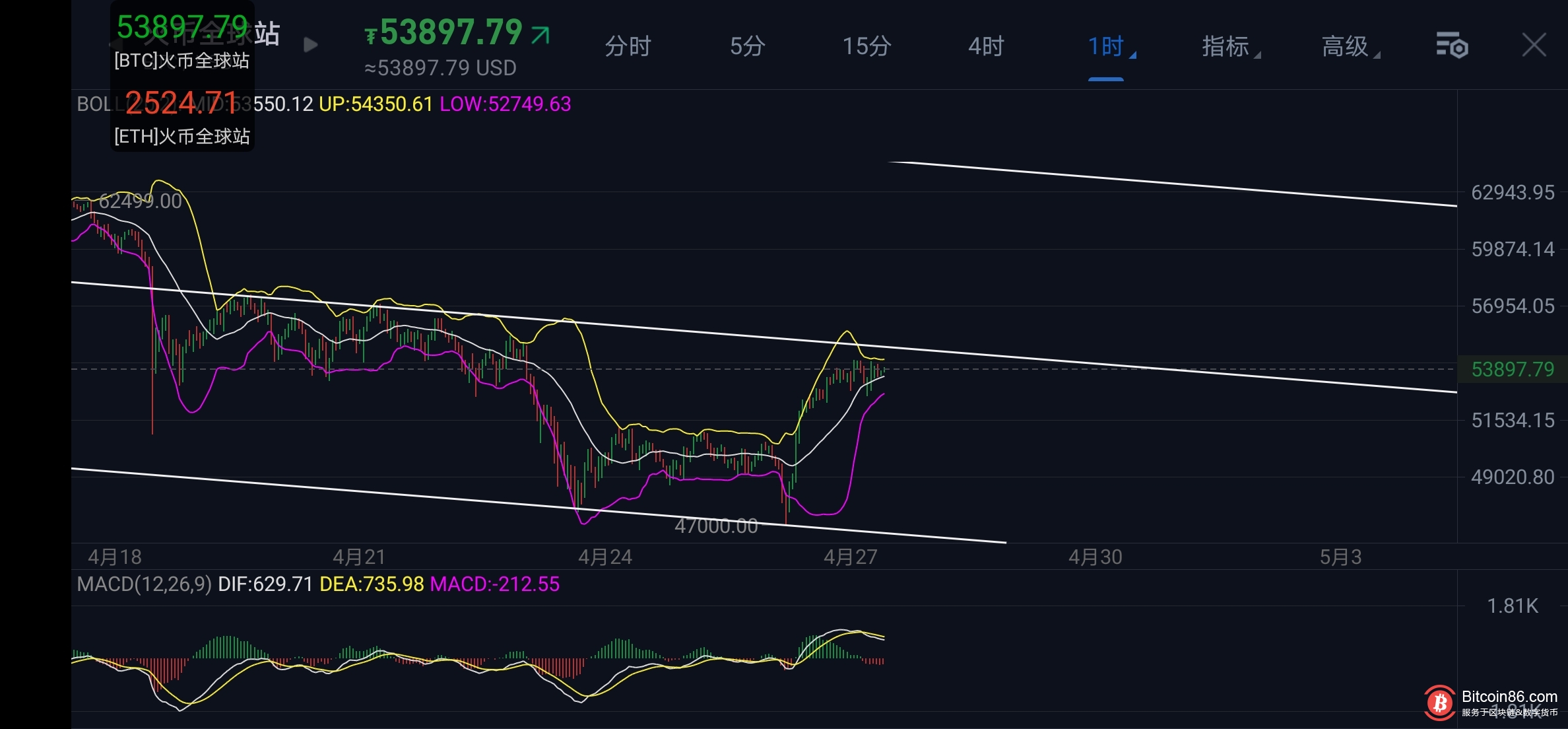The width and height of the screenshot is (1568, 729).
Task: Click the Tether currency symbol before price
Action: [371, 36]
